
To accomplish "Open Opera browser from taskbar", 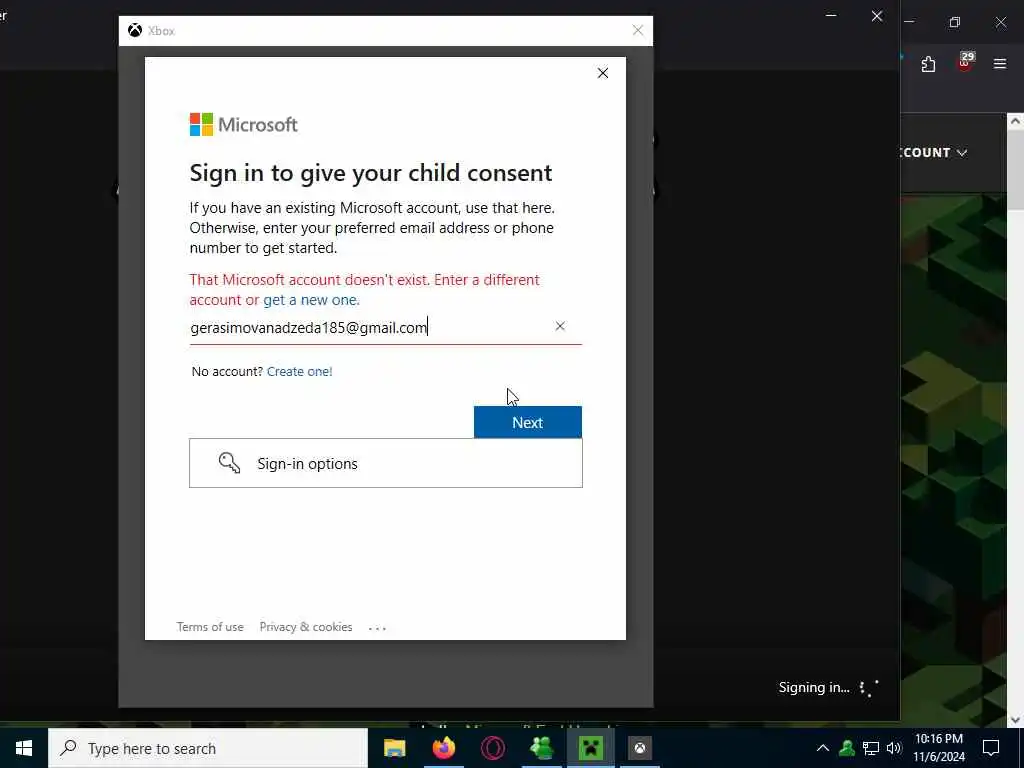I will [x=492, y=748].
